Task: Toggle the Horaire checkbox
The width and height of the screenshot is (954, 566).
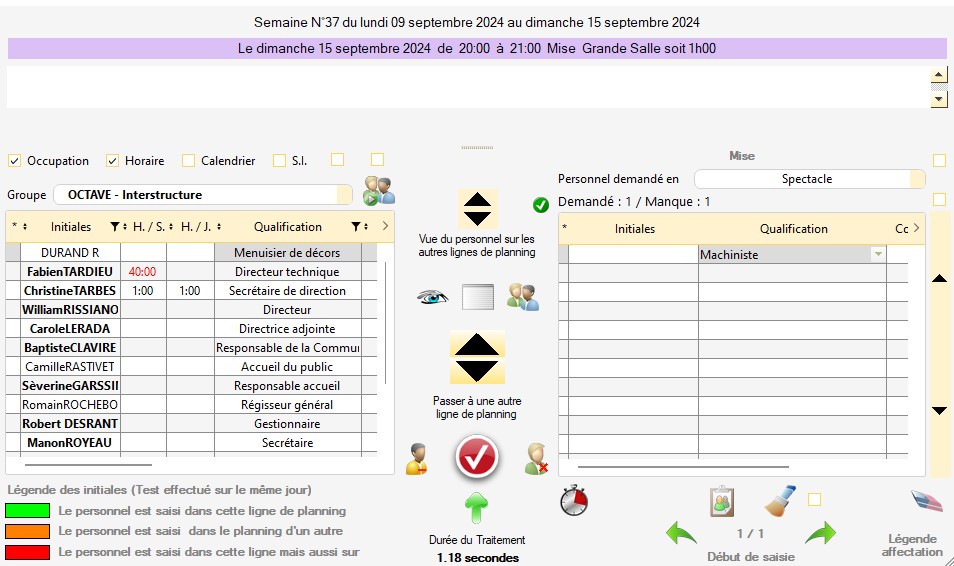Action: 113,161
